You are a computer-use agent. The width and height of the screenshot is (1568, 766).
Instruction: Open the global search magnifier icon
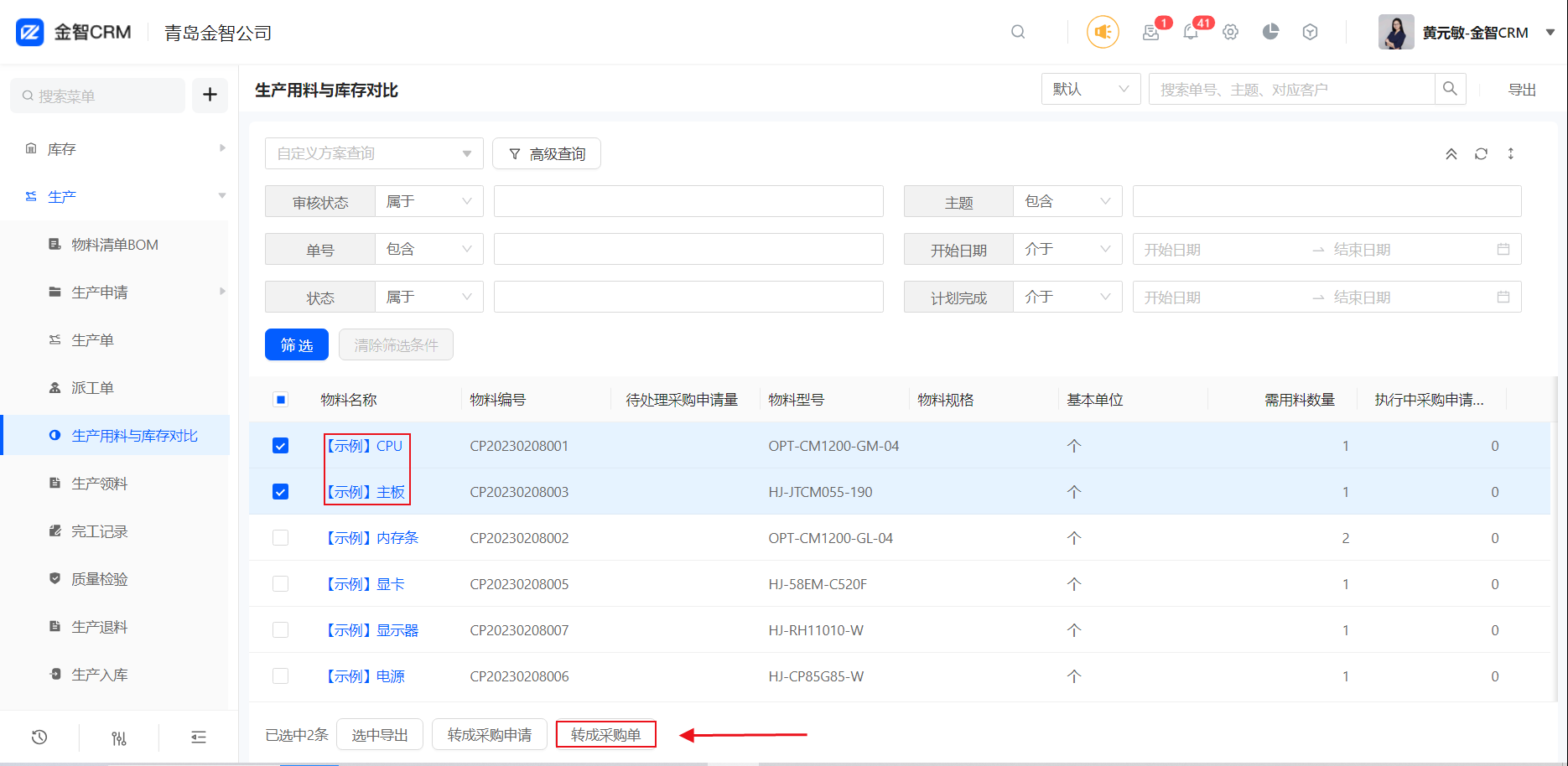coord(1018,32)
